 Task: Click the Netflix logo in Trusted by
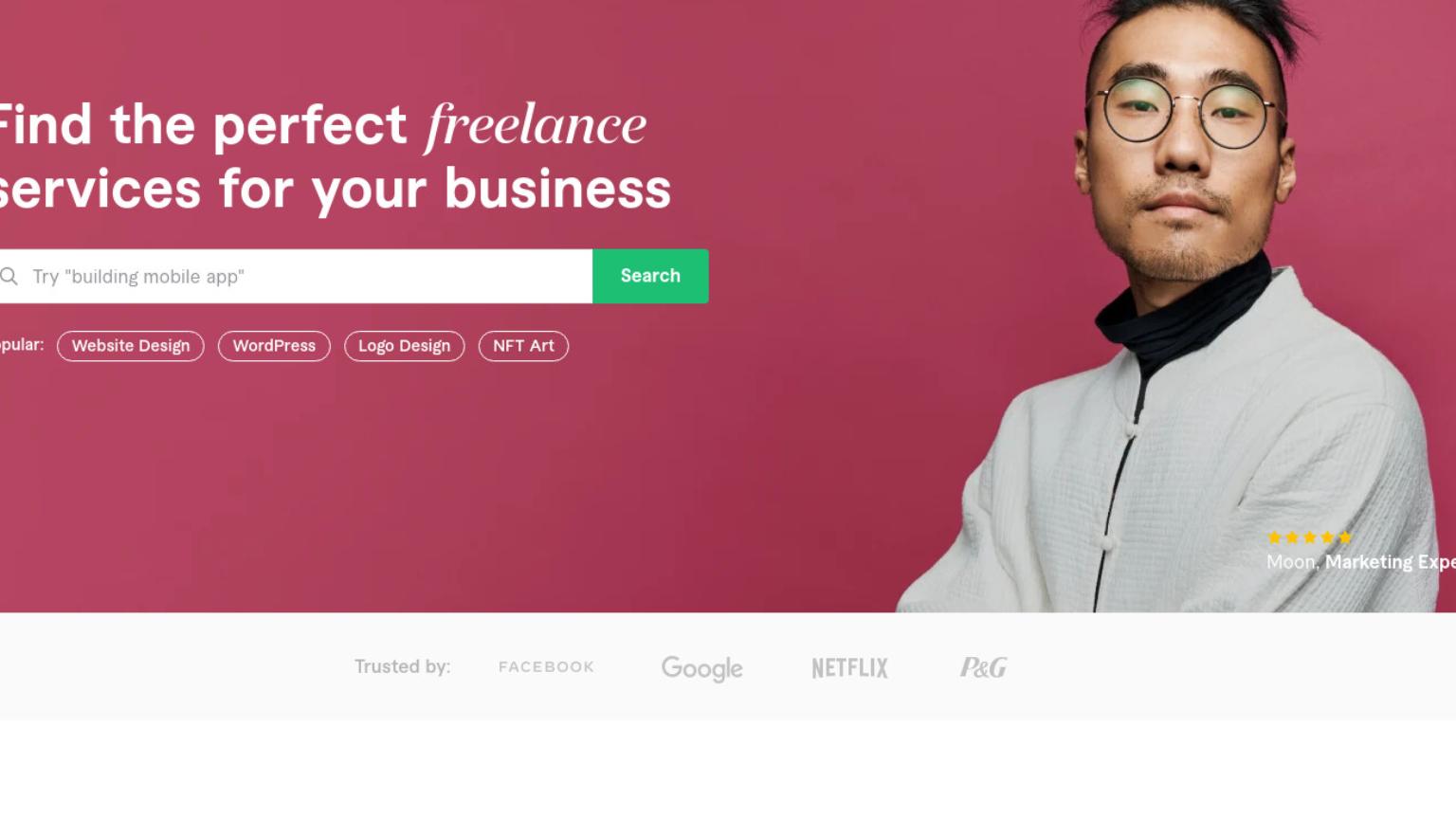(850, 668)
